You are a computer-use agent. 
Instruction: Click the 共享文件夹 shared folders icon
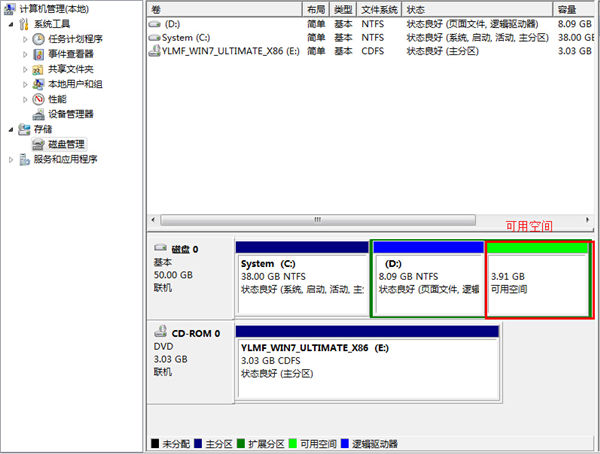click(39, 69)
